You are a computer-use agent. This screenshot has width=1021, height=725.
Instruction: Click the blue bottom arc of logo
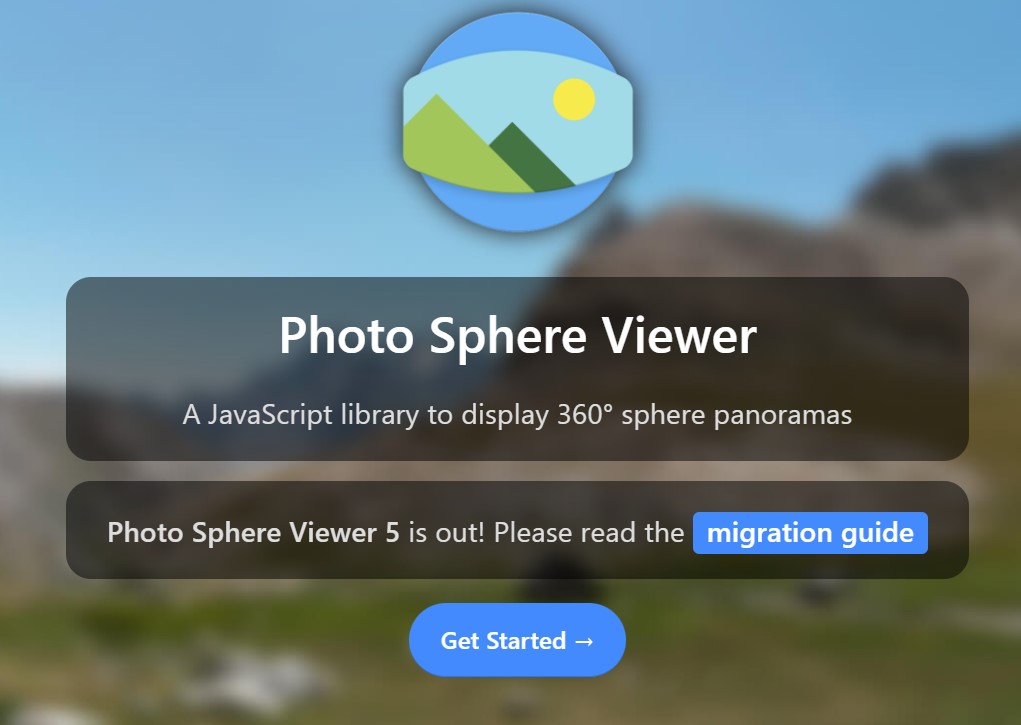coord(518,208)
